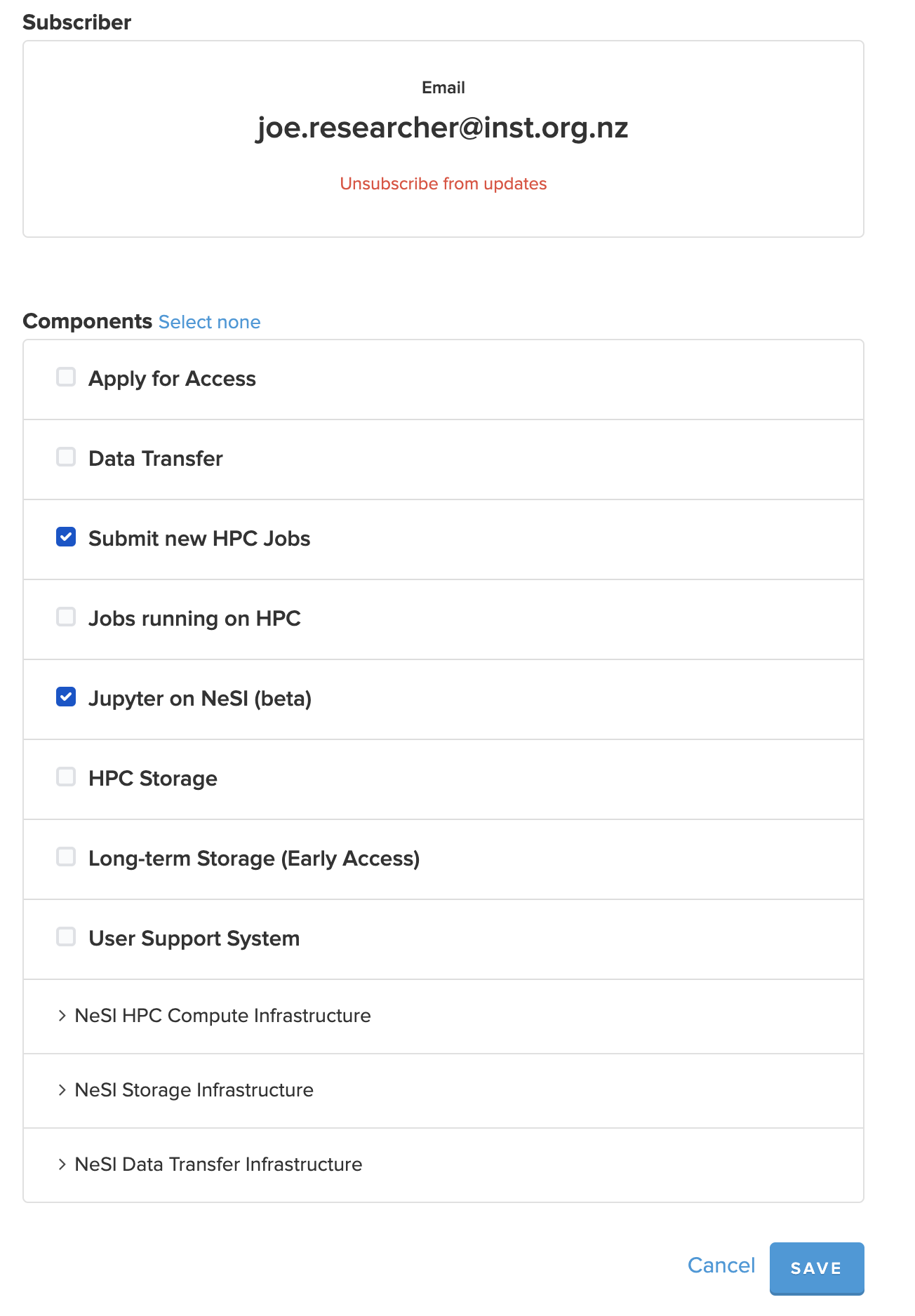Check the Jobs running on HPC box
The width and height of the screenshot is (915, 1316).
coord(66,617)
